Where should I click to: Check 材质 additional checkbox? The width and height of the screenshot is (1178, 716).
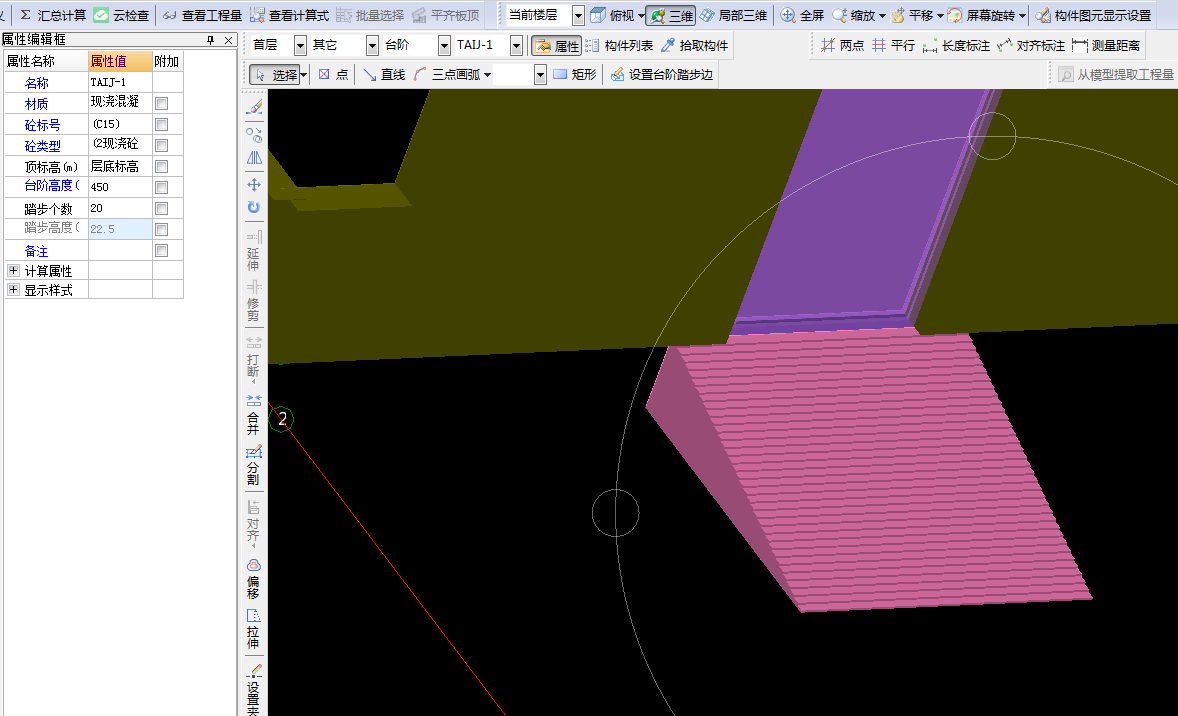tap(162, 103)
